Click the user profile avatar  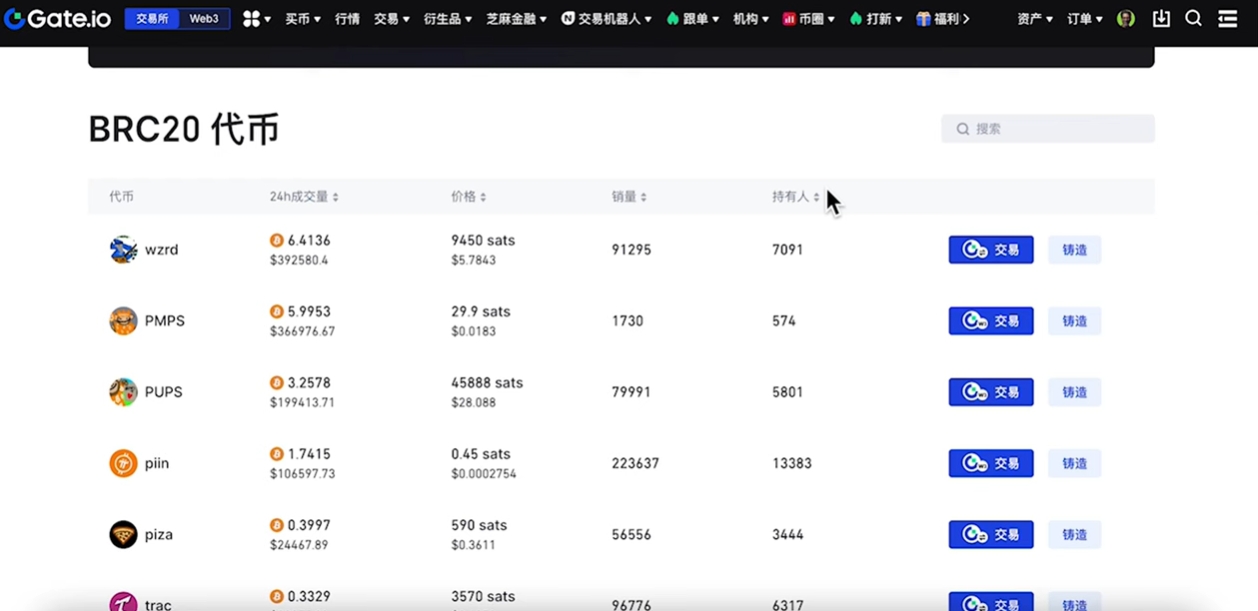click(x=1126, y=19)
